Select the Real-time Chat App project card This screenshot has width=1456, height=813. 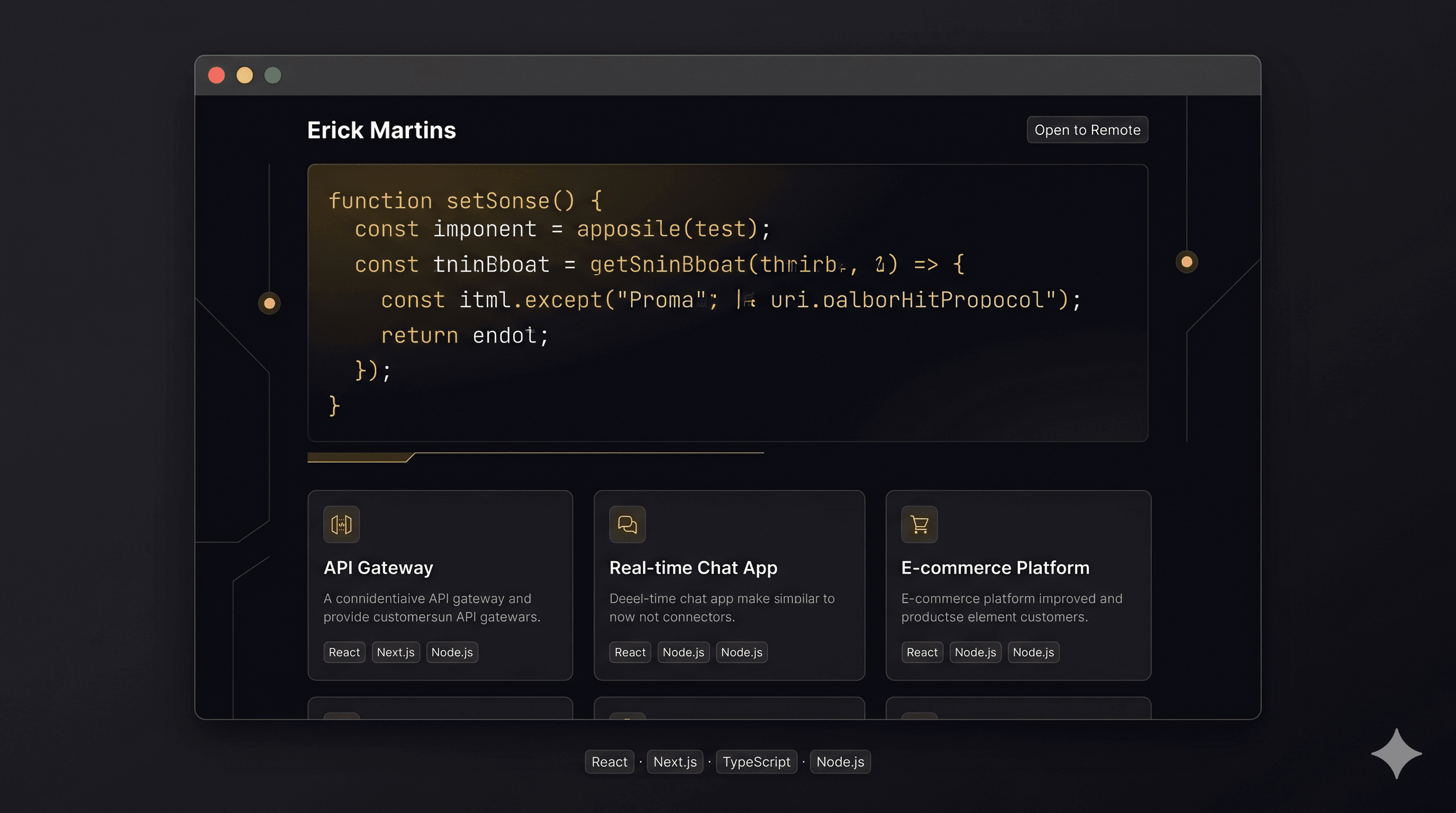tap(729, 585)
